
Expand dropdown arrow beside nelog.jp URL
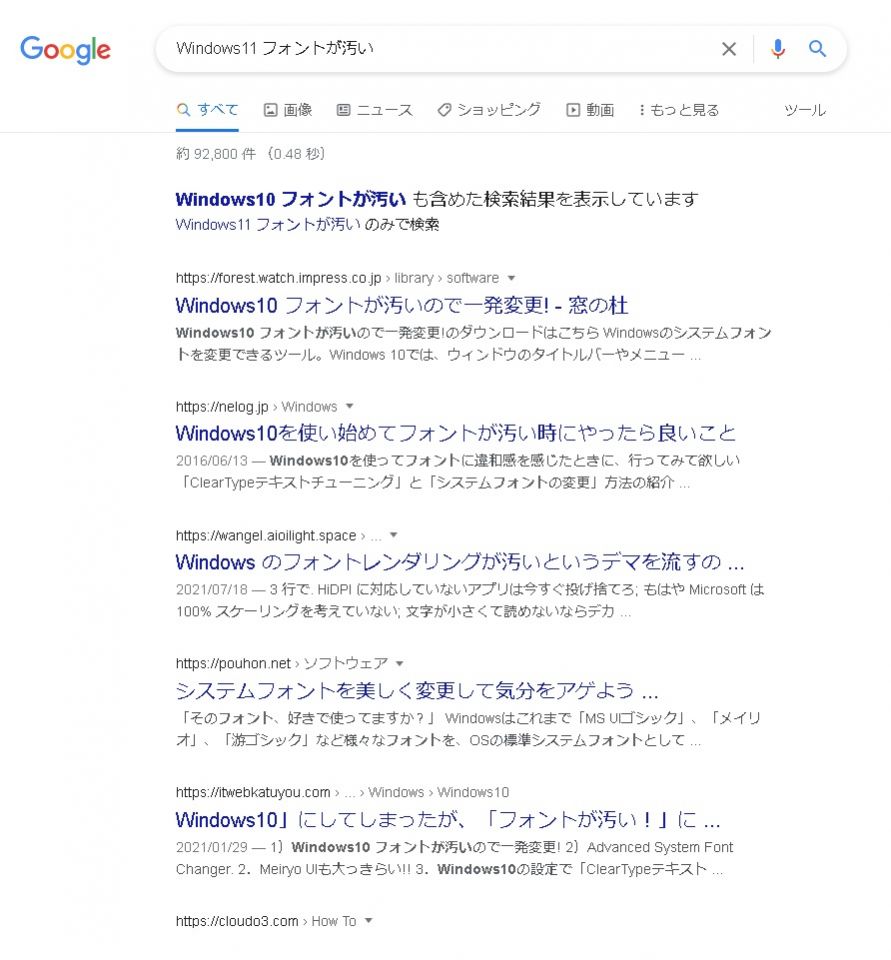(x=350, y=407)
